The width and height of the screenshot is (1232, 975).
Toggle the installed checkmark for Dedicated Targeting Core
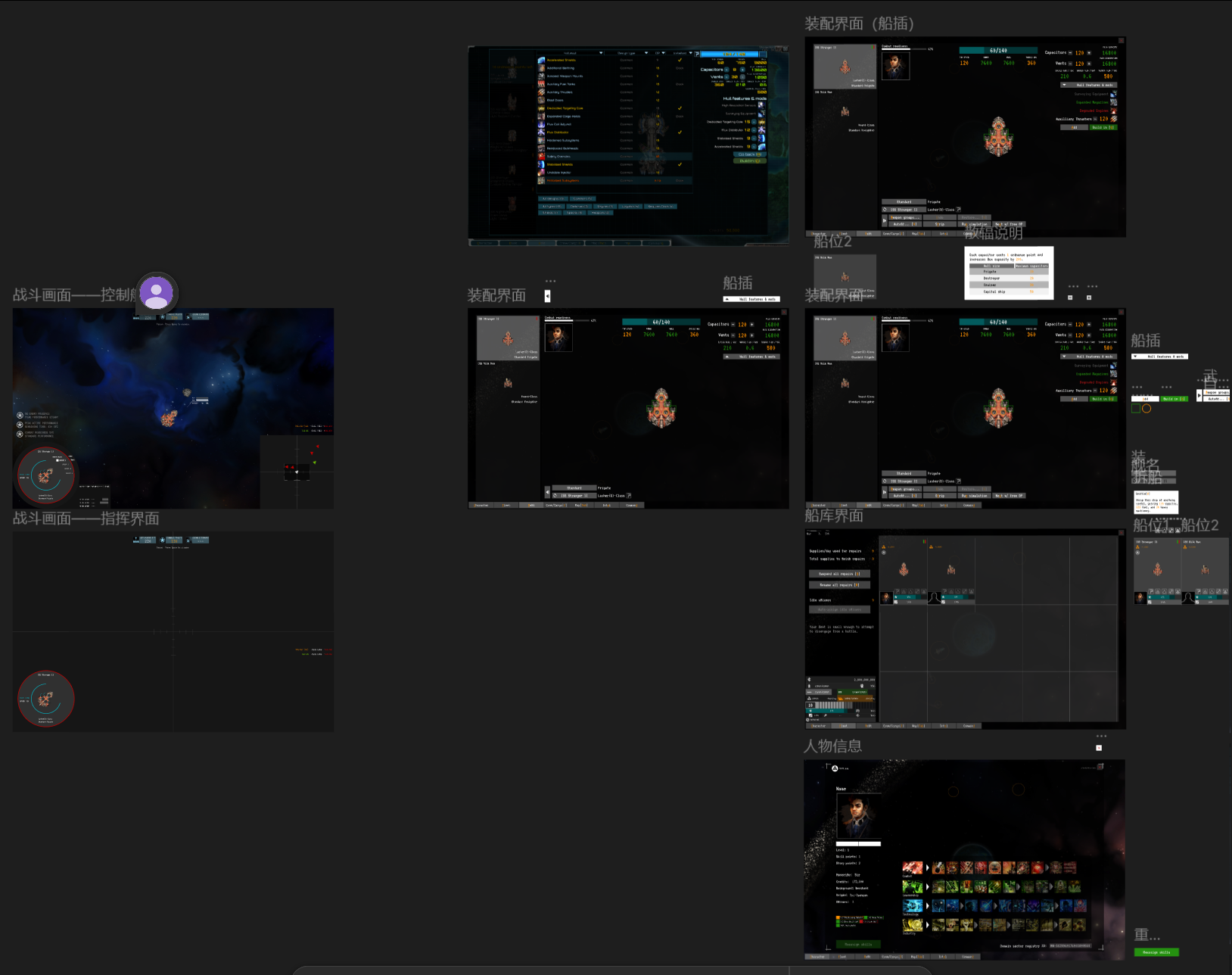click(x=680, y=108)
